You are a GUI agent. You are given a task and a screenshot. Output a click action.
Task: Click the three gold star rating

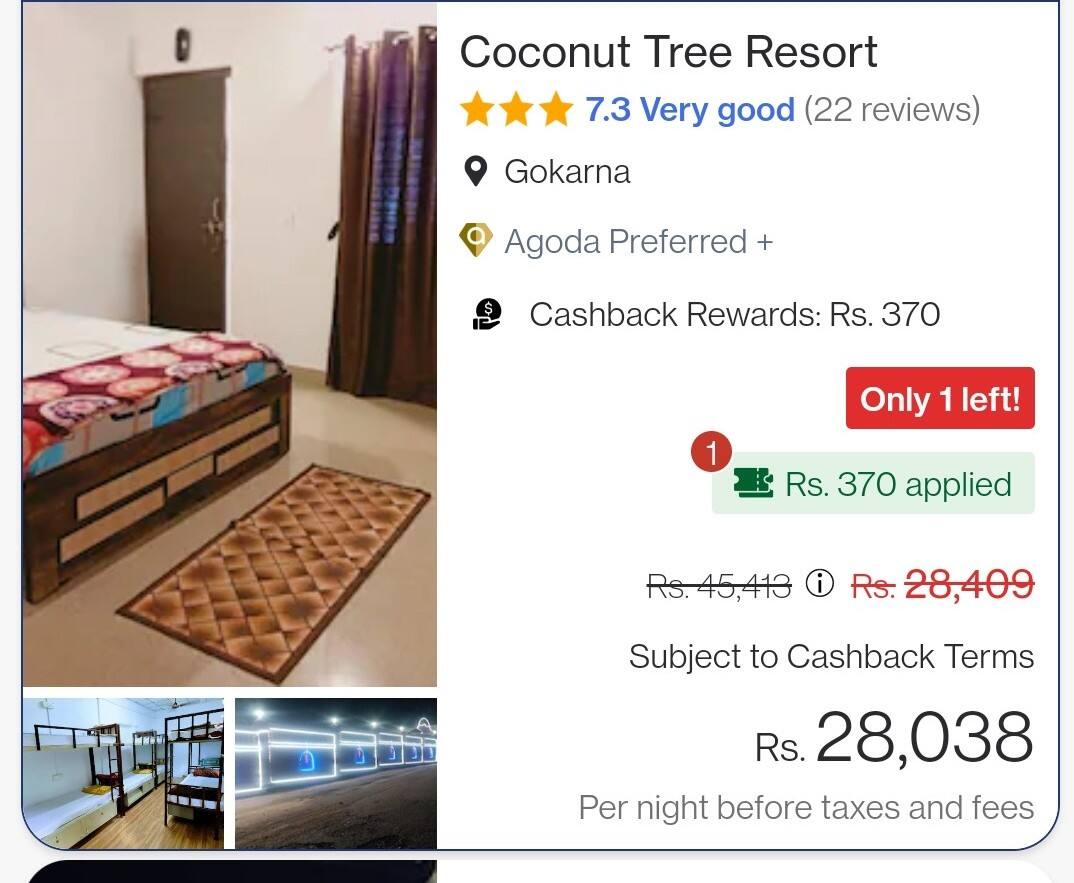click(x=516, y=110)
